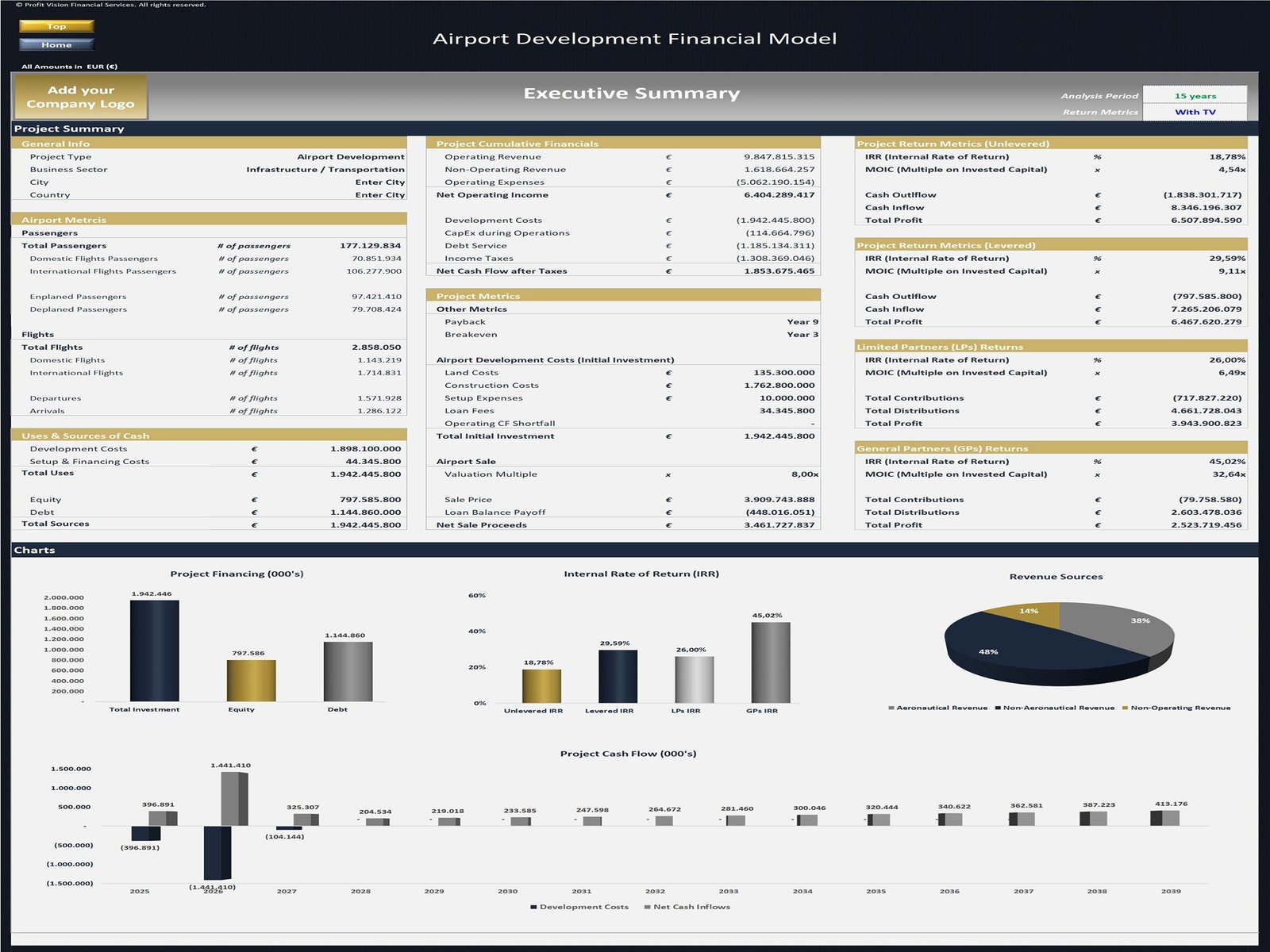1270x952 pixels.
Task: Select the Equity bar in Project Financing chart
Action: click(x=251, y=681)
